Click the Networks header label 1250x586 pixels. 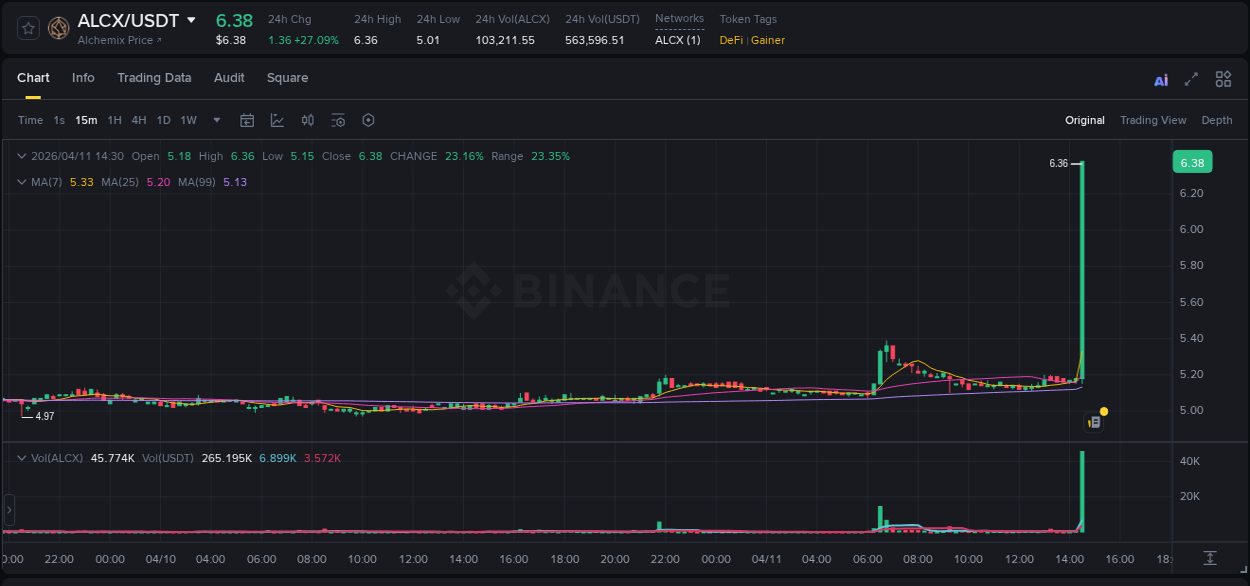coord(679,19)
